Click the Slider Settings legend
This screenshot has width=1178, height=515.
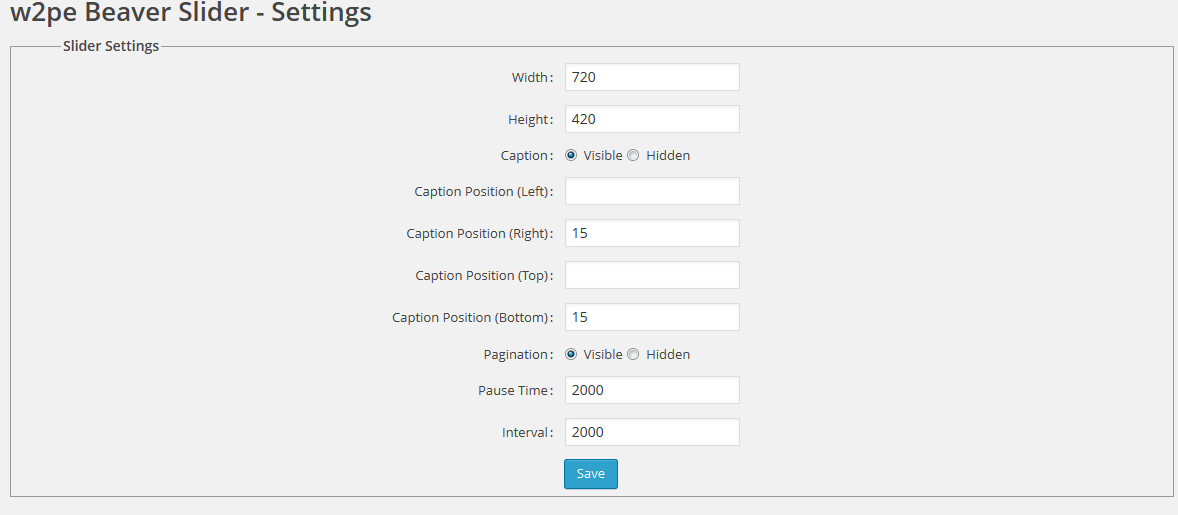[110, 46]
